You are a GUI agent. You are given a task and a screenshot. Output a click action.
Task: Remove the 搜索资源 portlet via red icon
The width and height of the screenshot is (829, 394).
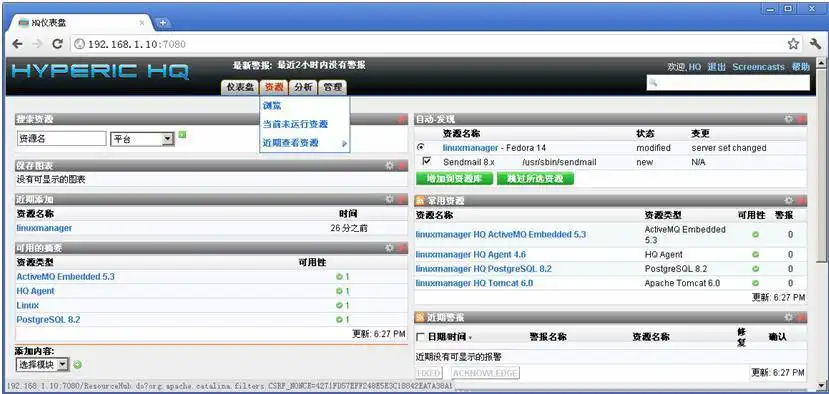[403, 120]
